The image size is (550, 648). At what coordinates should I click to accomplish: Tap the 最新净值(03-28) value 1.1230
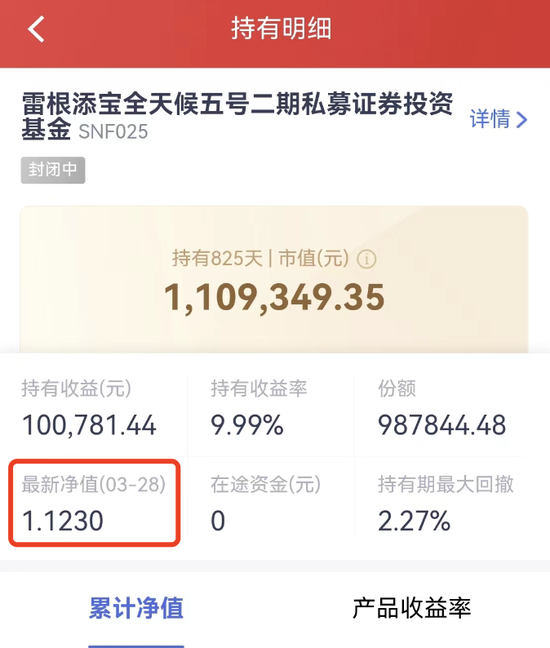(62, 521)
